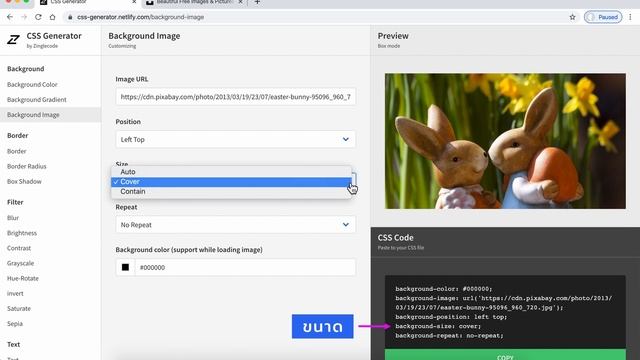This screenshot has height=360, width=640.
Task: Click the Preview panel heading
Action: click(393, 36)
